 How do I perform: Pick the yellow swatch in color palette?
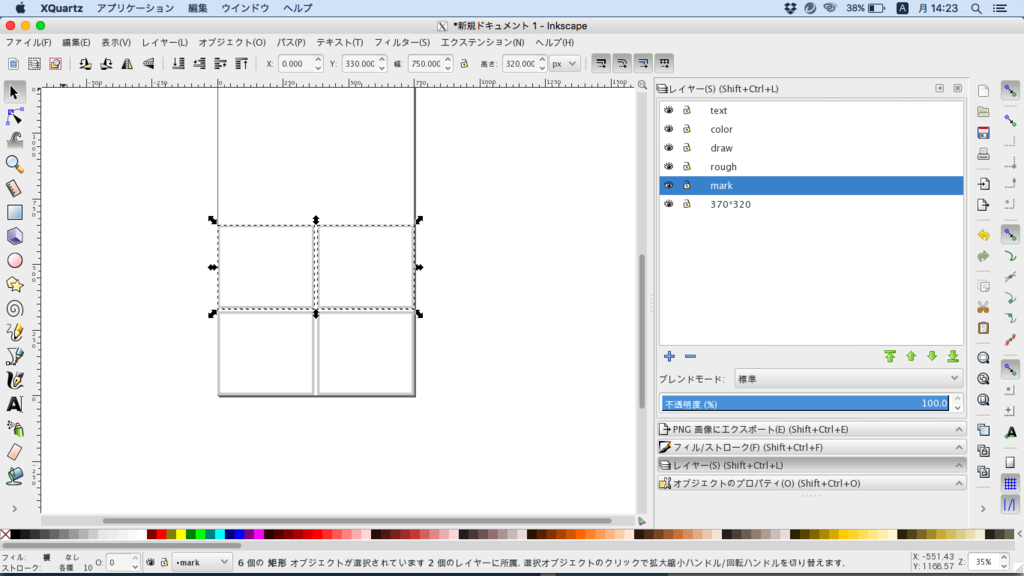pyautogui.click(x=181, y=534)
